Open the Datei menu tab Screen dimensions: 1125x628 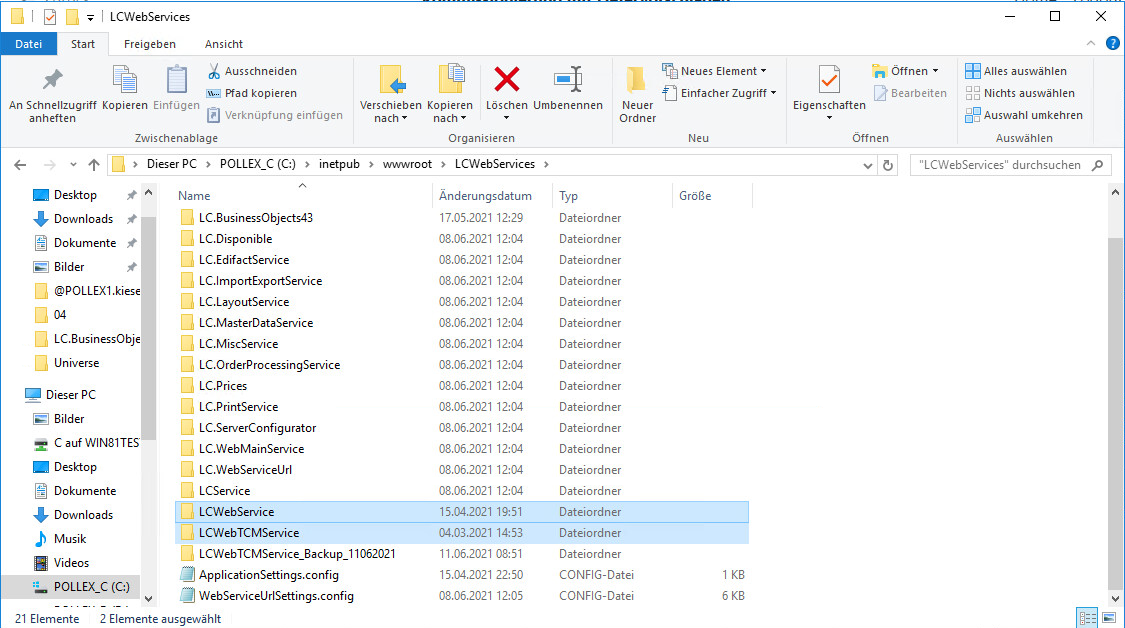coord(29,44)
